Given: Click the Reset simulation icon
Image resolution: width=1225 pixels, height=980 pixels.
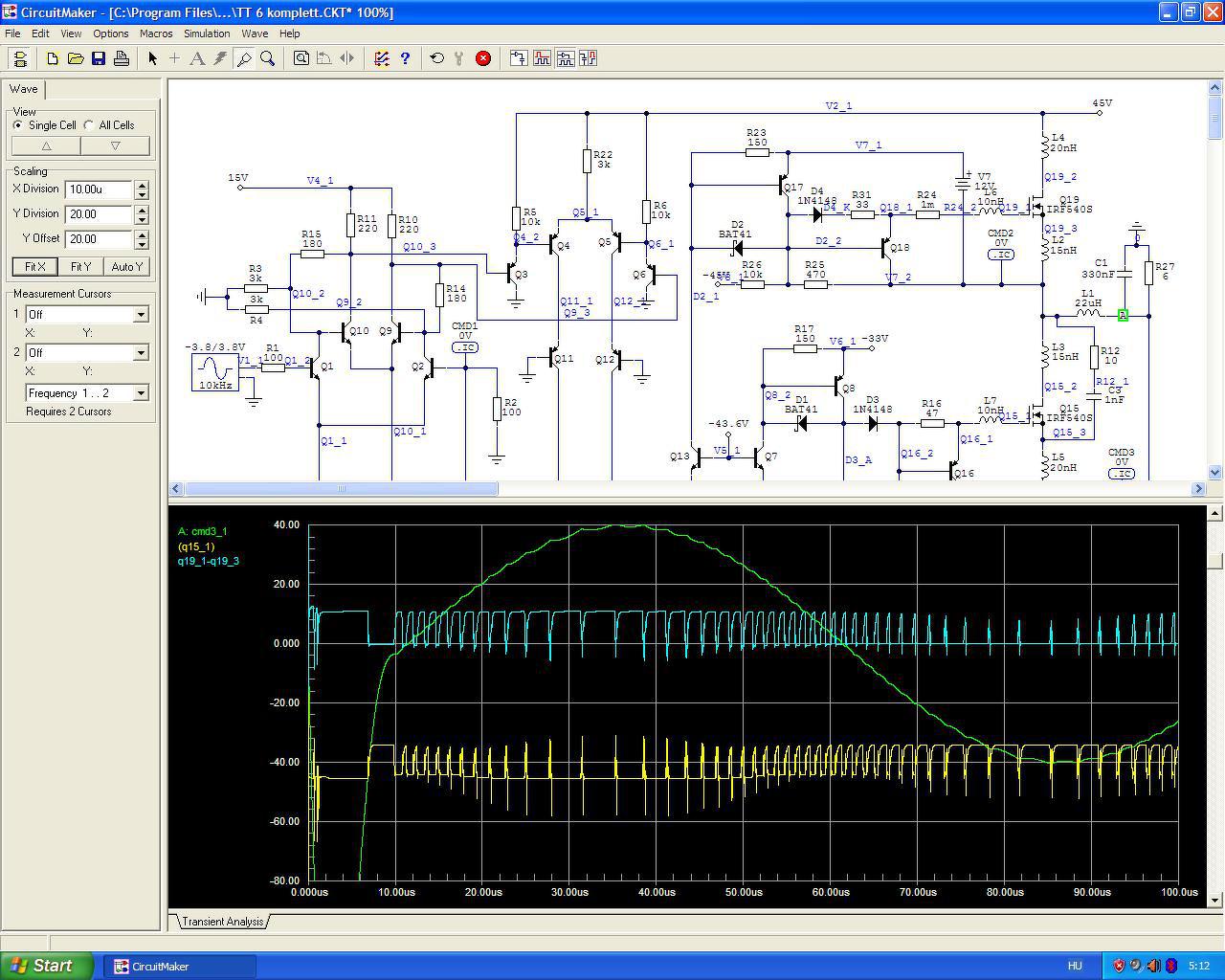Looking at the screenshot, I should coord(437,58).
